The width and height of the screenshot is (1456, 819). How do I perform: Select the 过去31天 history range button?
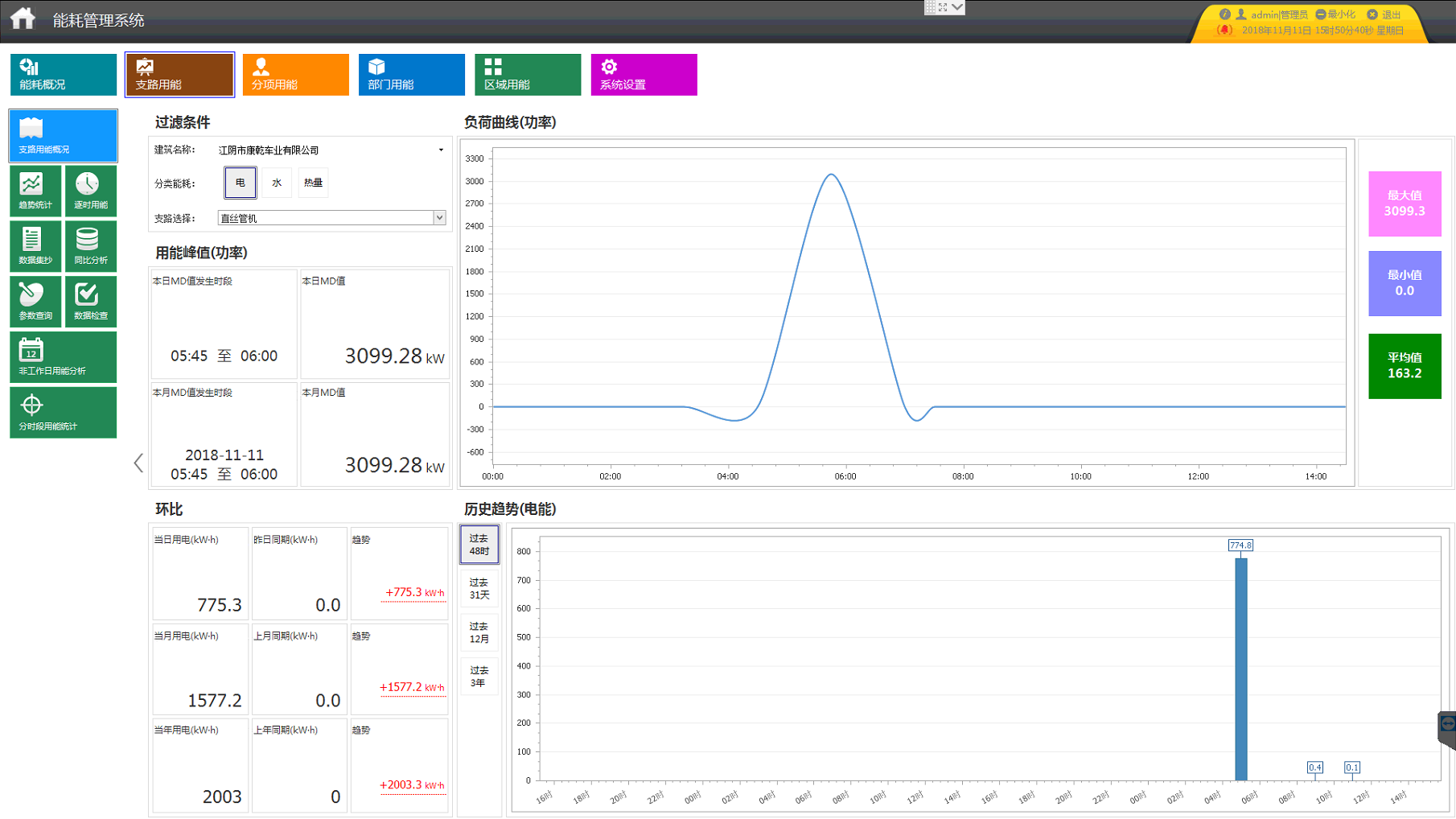coord(479,589)
